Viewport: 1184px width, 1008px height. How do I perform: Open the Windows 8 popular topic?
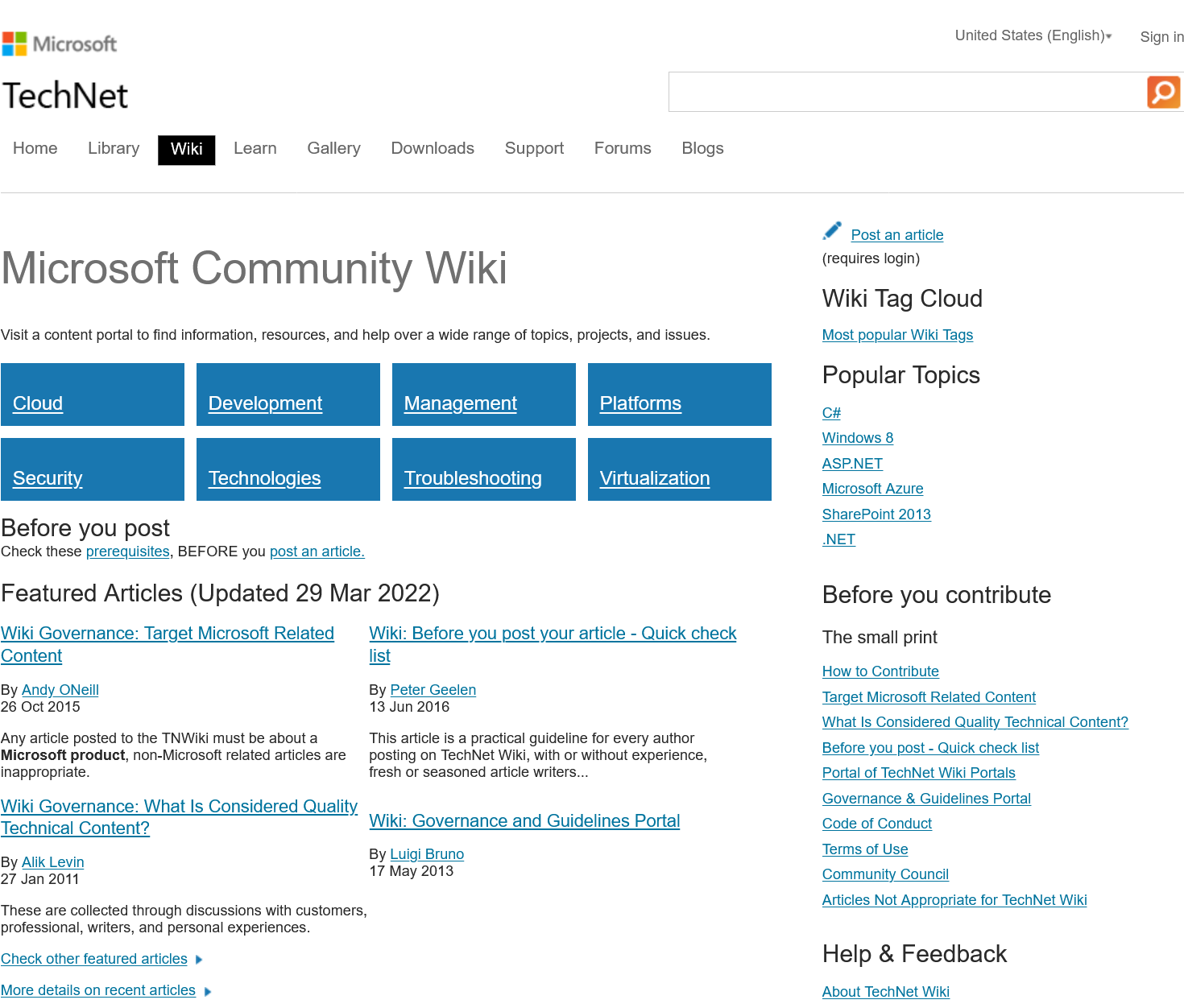pyautogui.click(x=858, y=438)
